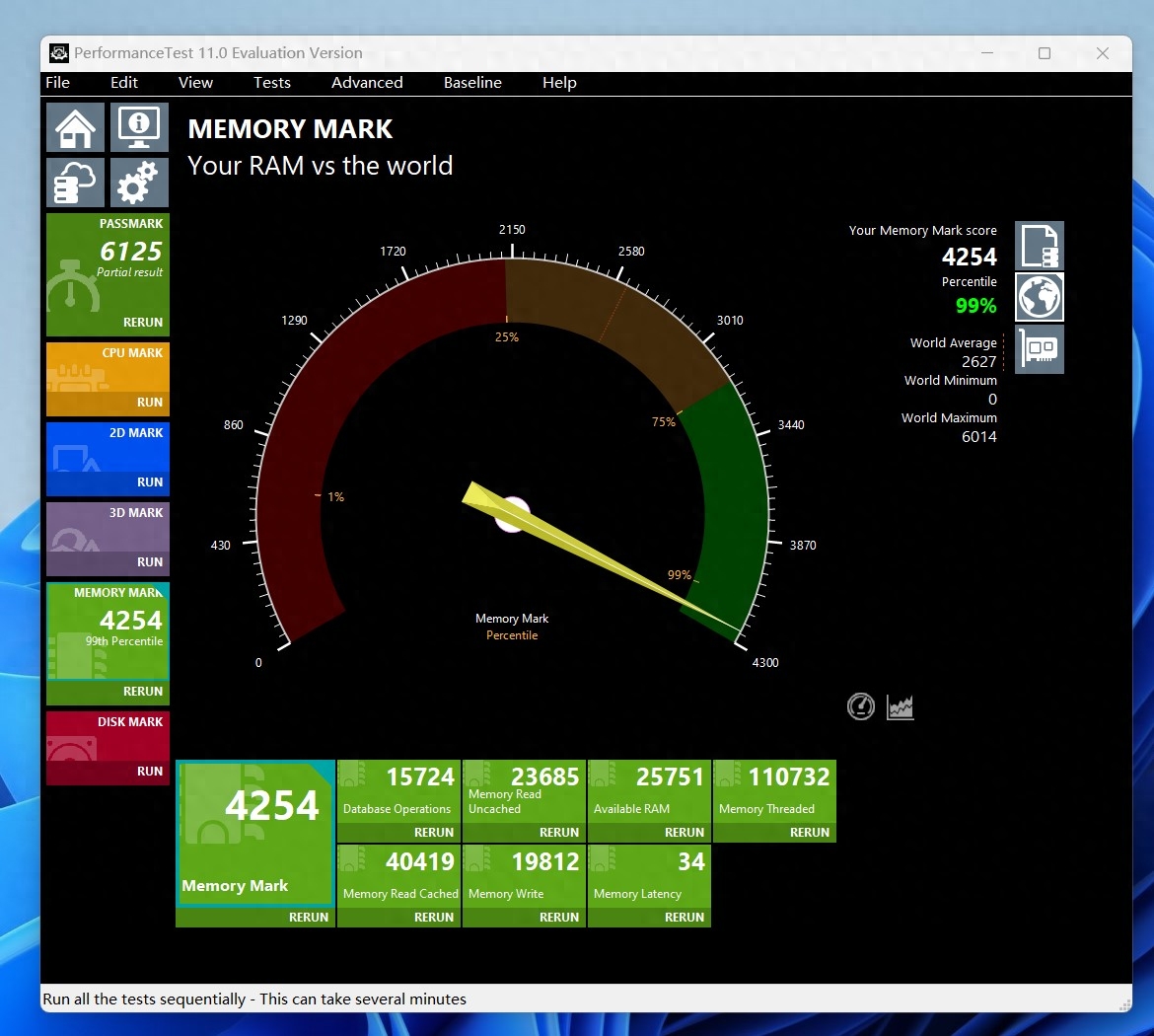Select the world globe comparison icon

(x=1040, y=297)
